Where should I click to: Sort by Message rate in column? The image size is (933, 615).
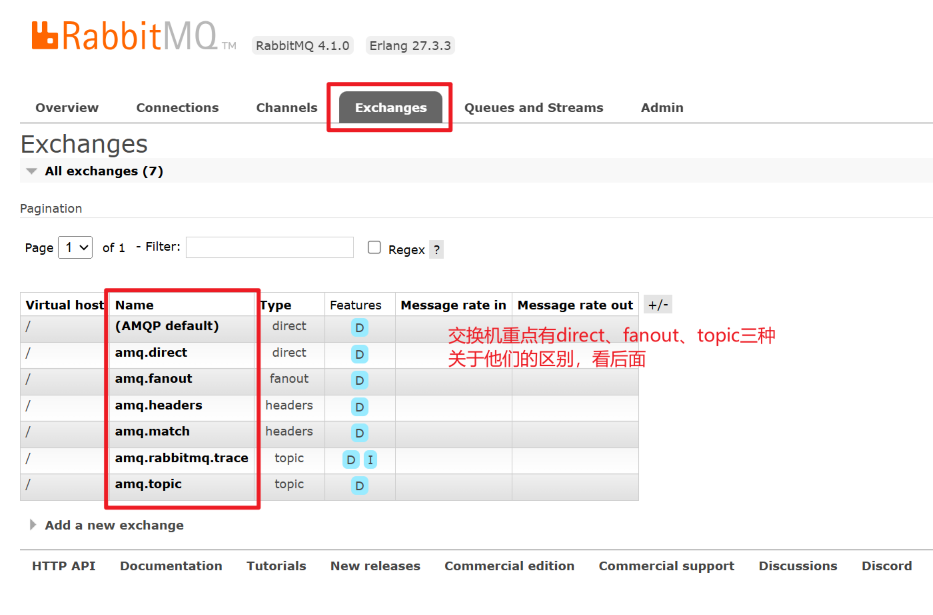pyautogui.click(x=453, y=305)
